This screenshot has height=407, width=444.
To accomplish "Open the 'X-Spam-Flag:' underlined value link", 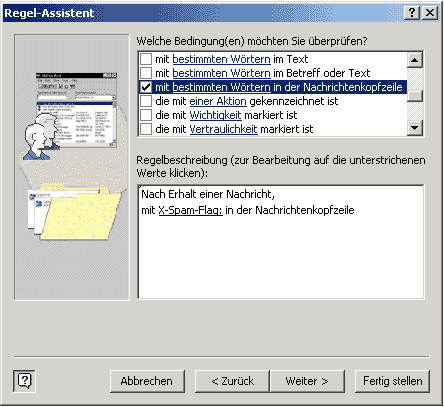I will pyautogui.click(x=190, y=210).
